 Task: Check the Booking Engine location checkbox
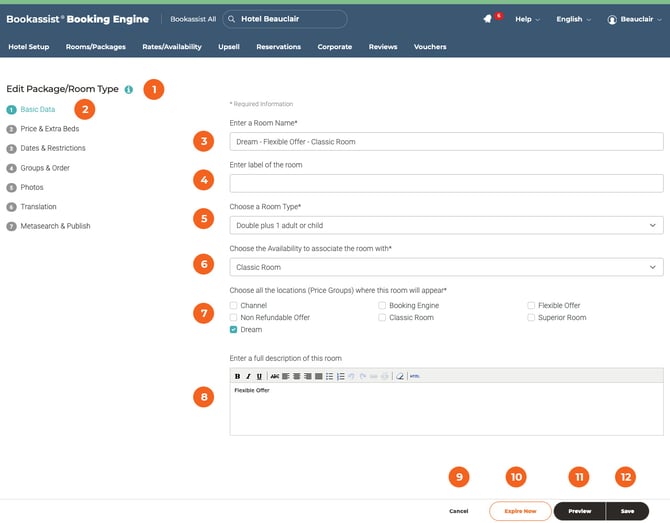(382, 305)
